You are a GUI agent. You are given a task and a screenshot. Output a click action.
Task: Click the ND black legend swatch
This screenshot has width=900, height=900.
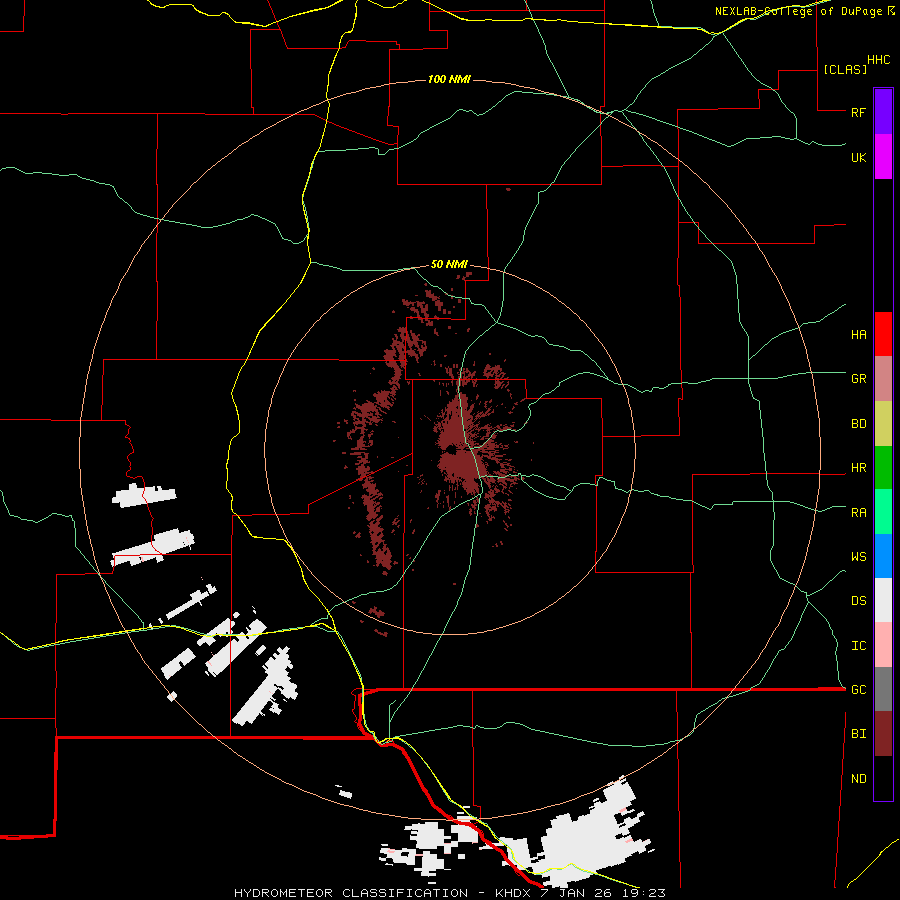click(x=883, y=778)
